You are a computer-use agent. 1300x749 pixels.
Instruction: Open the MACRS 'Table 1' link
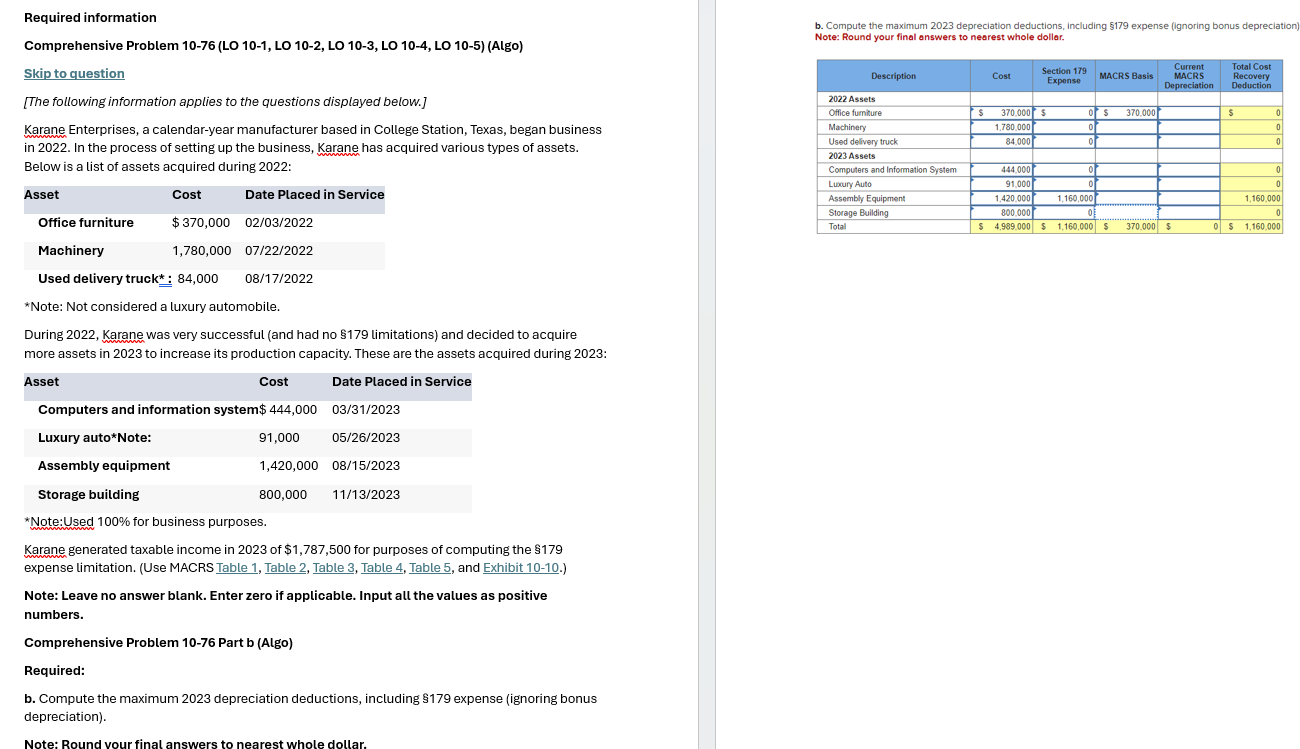238,568
